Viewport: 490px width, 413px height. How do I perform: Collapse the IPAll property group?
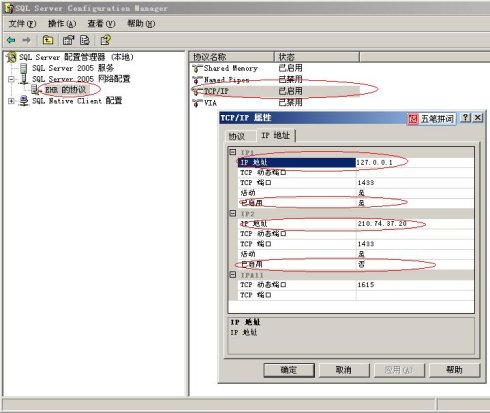click(233, 275)
